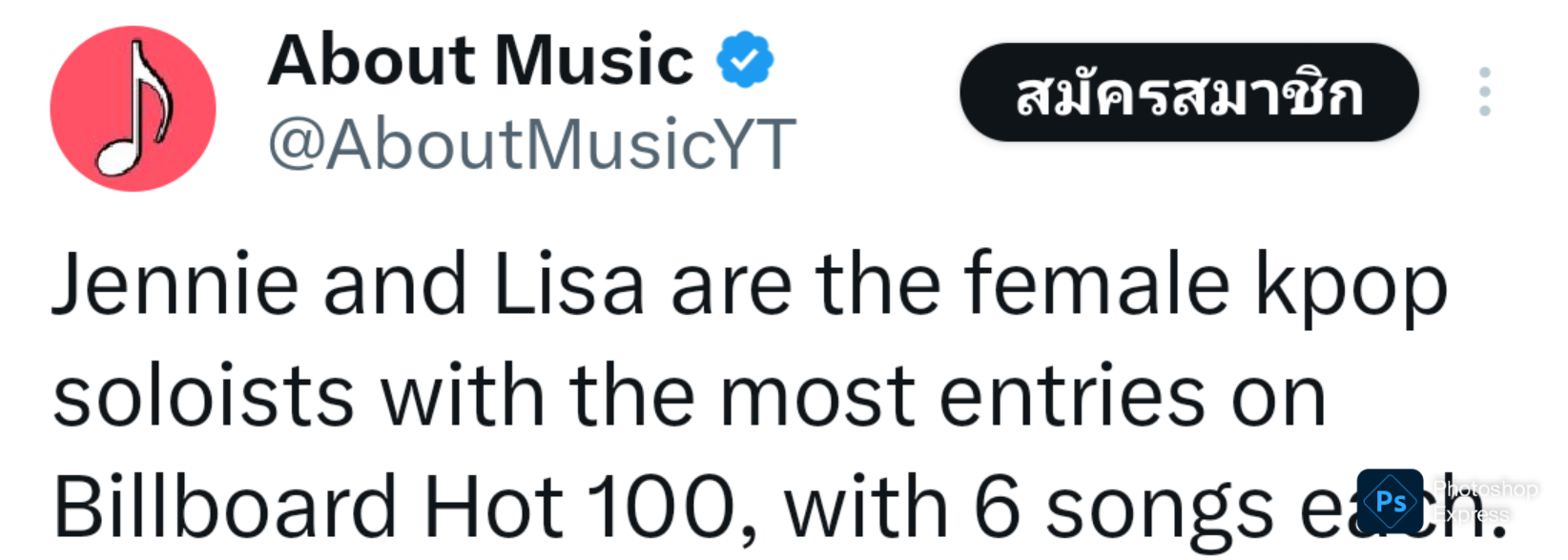Click the word entries in the tweet
1568x560 pixels.
click(1073, 395)
